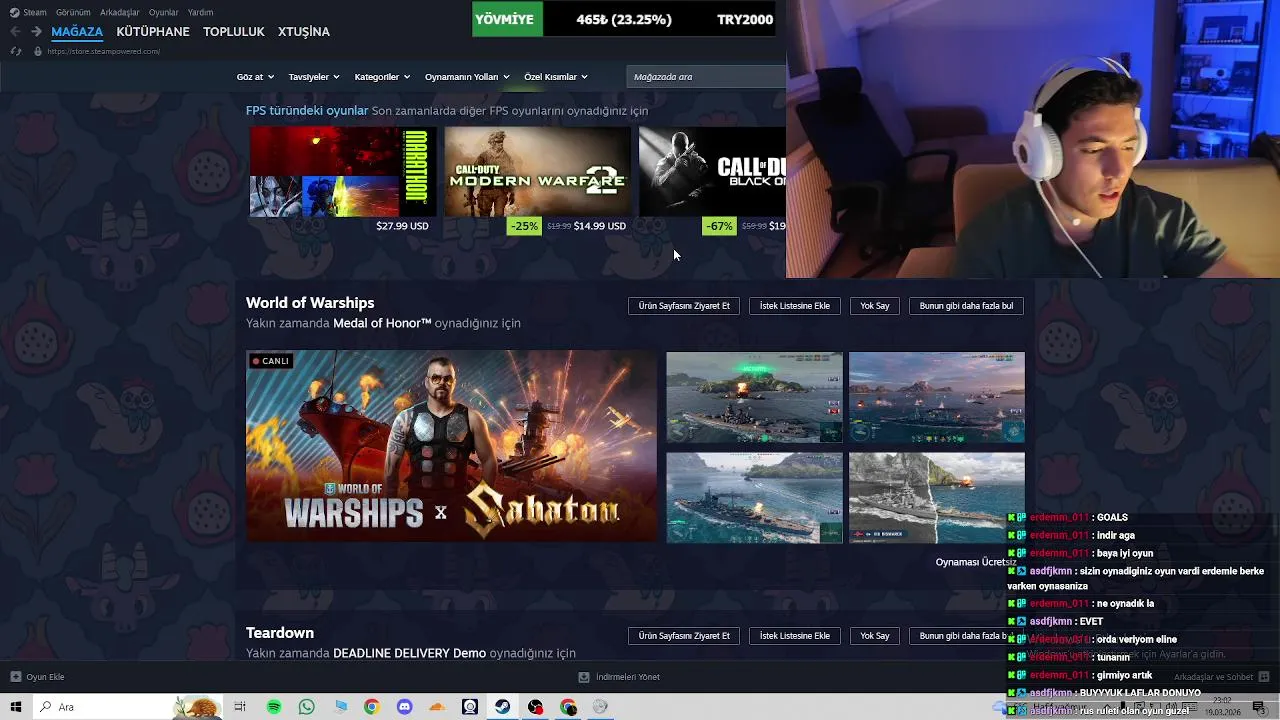Image resolution: width=1280 pixels, height=720 pixels.
Task: Click Ürün Sayfasını Ziyaret Et for Teardown
Action: pos(684,636)
